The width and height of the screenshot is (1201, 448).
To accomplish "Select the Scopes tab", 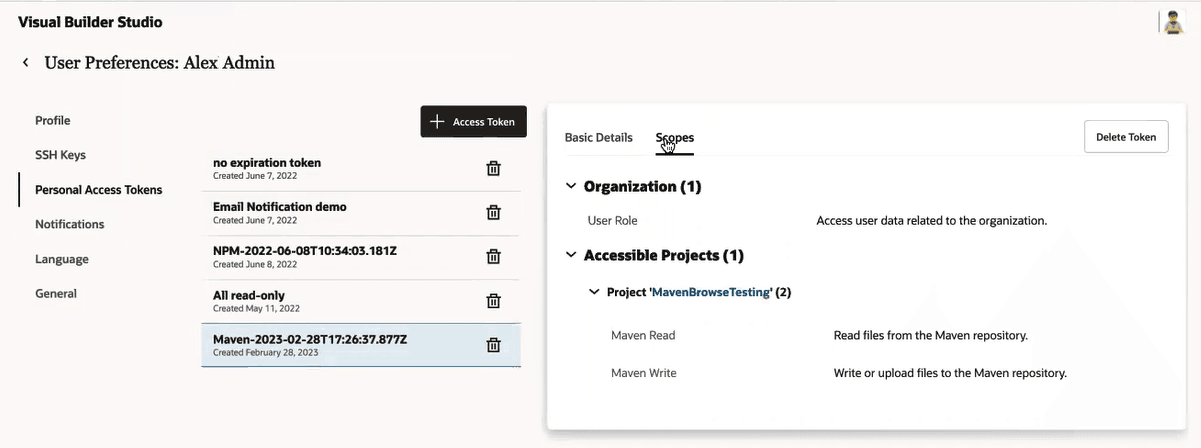I will click(675, 139).
